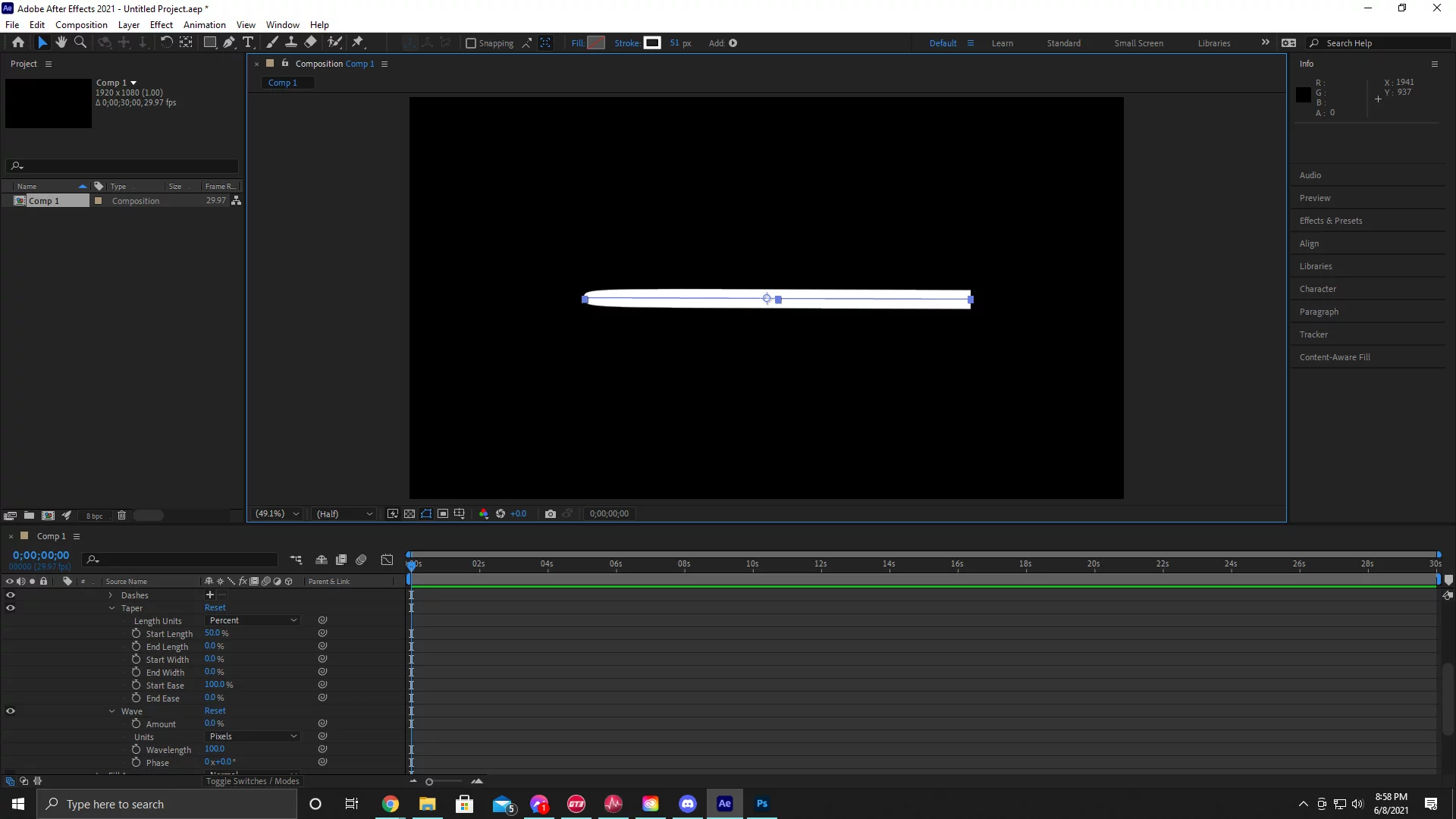Select the Rectangle shape tool
Viewport: 1456px width, 819px height.
pos(210,43)
